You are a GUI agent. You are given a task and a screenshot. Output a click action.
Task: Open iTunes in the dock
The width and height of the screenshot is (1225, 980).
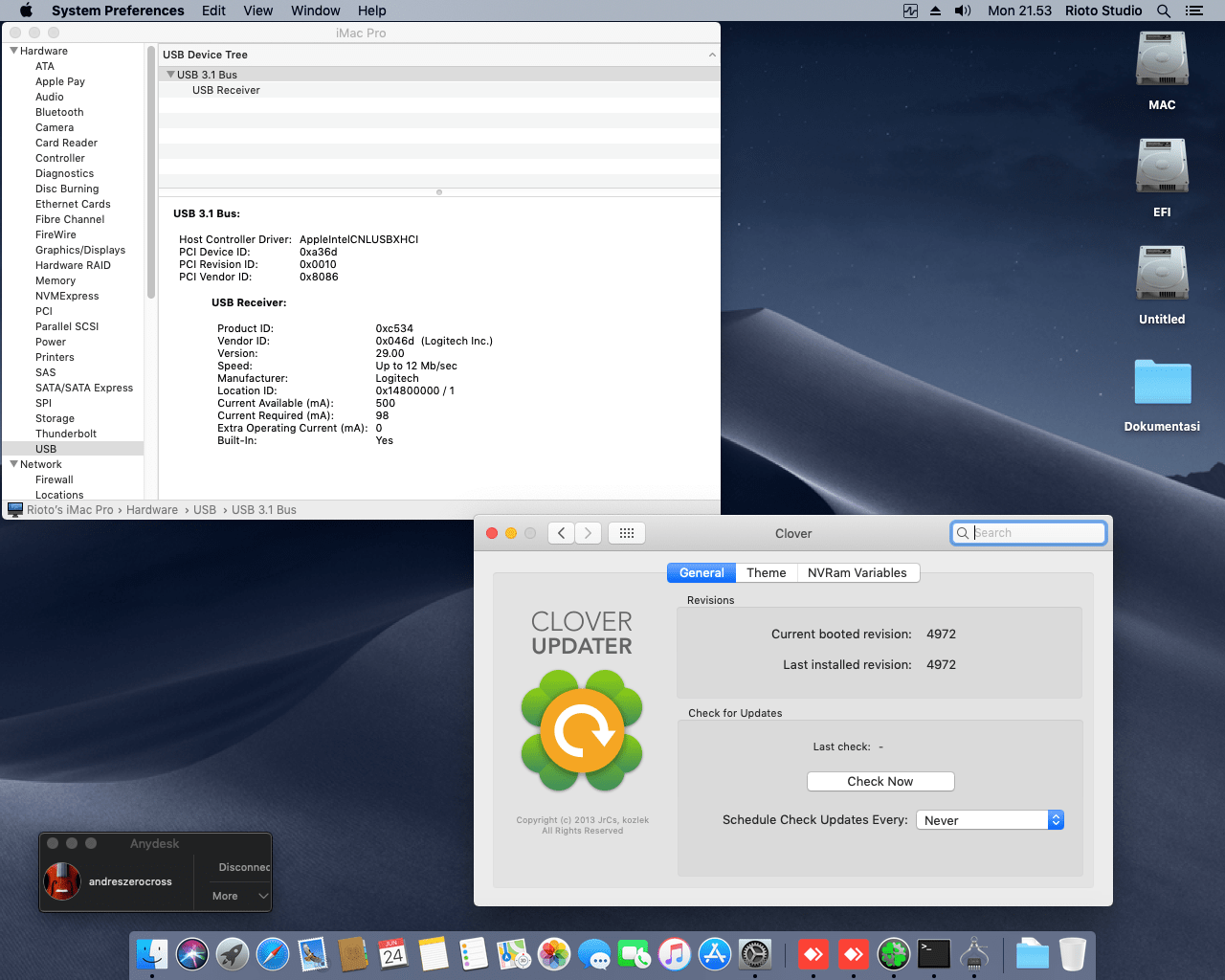675,954
